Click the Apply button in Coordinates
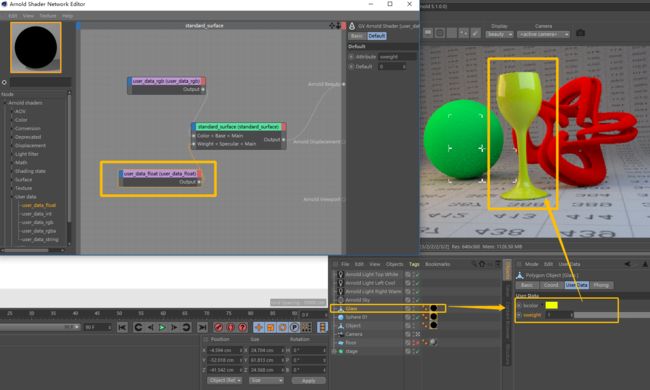The image size is (650, 390). [308, 380]
